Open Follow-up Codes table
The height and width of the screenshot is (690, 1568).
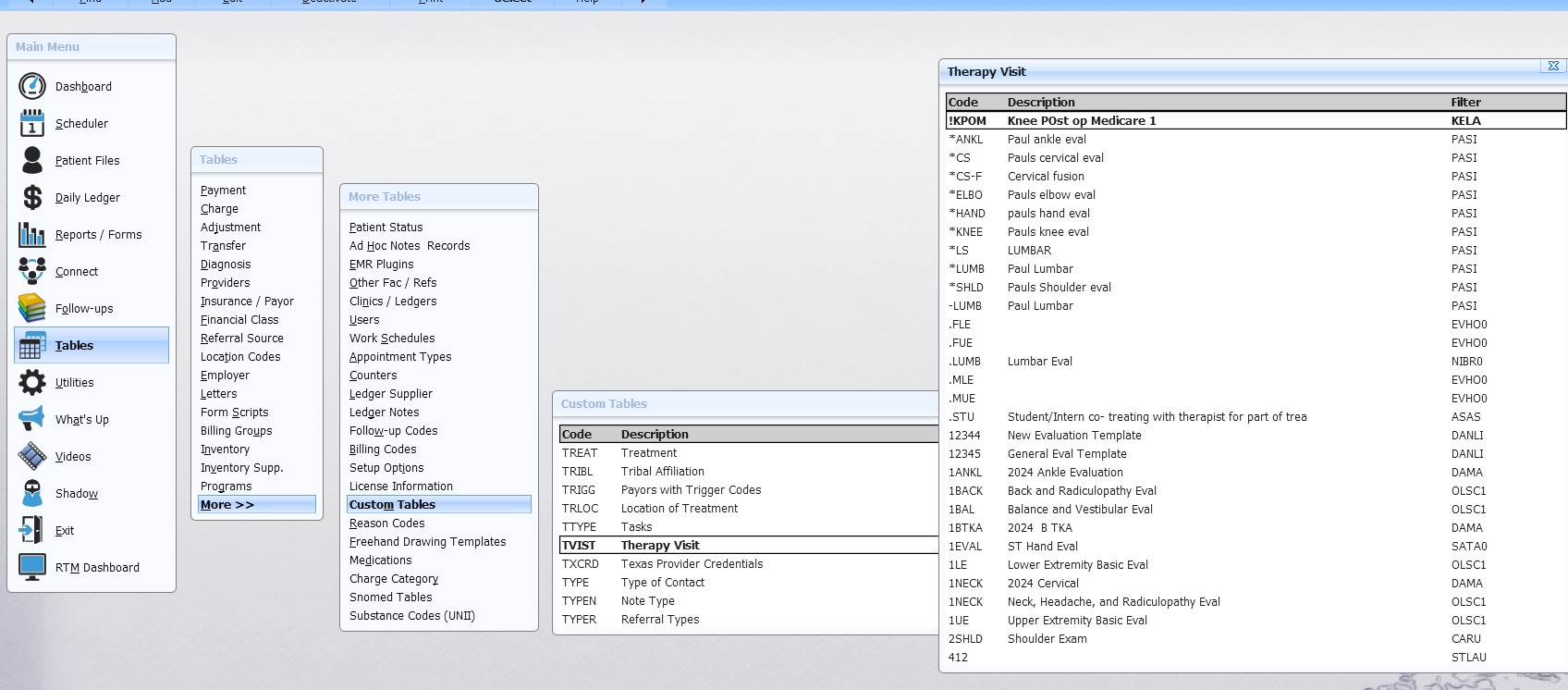(x=393, y=430)
